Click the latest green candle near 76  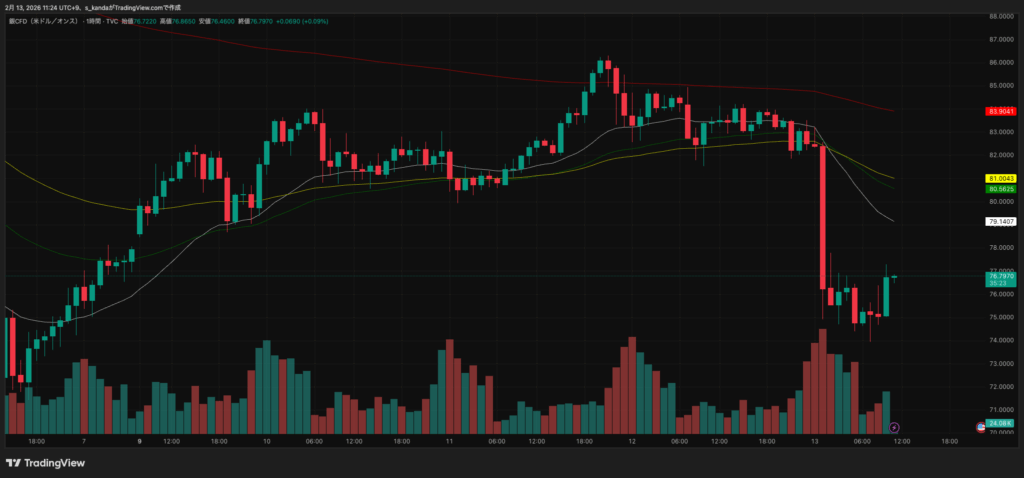pos(886,296)
